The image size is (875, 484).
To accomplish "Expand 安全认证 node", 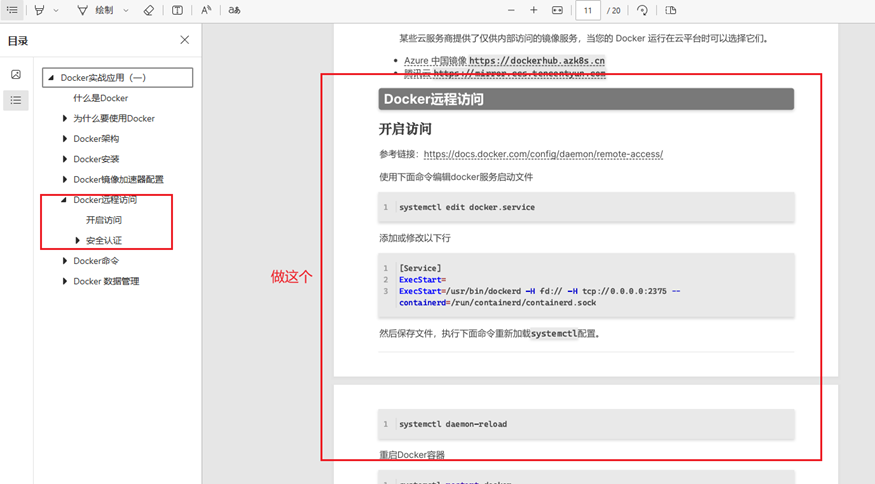I will click(x=77, y=240).
